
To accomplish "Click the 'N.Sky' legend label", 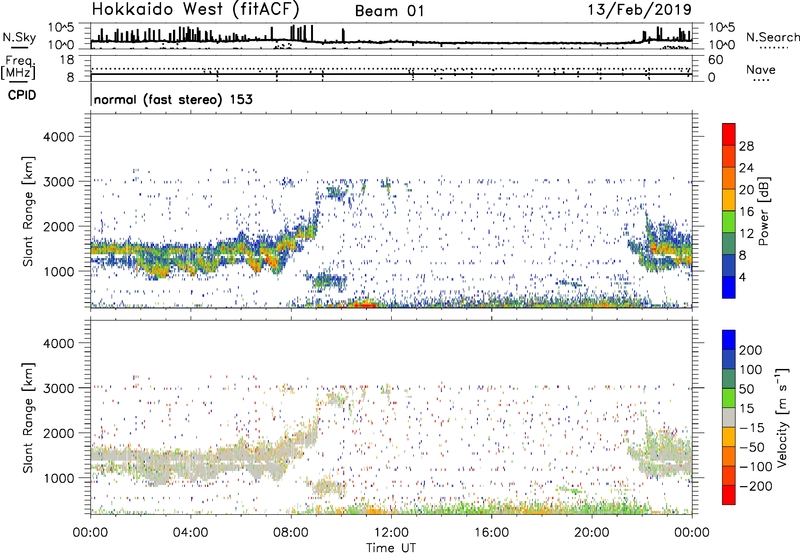I will (x=19, y=38).
